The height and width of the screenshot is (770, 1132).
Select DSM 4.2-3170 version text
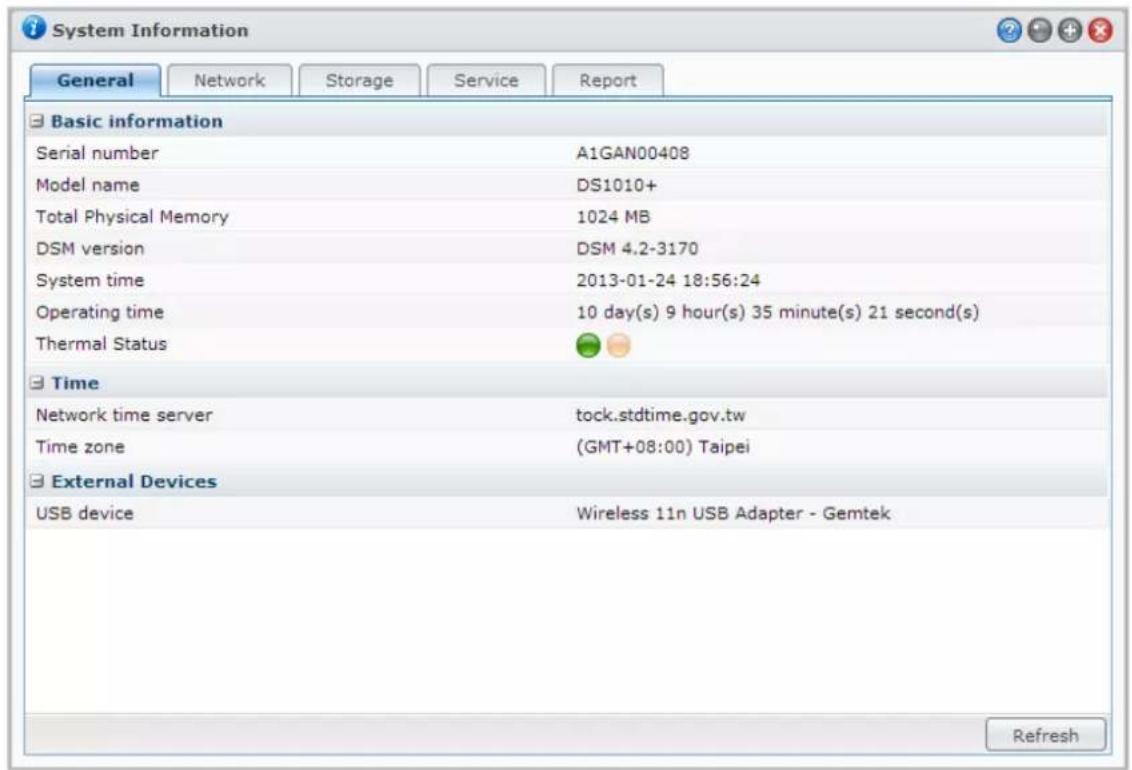coord(637,248)
